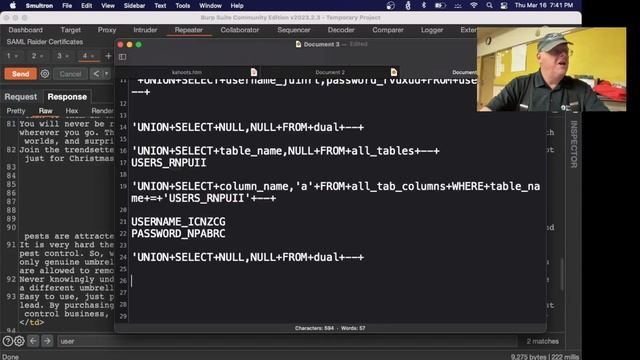Image resolution: width=640 pixels, height=360 pixels.
Task: Switch to Burp Proxy tab
Action: click(107, 30)
